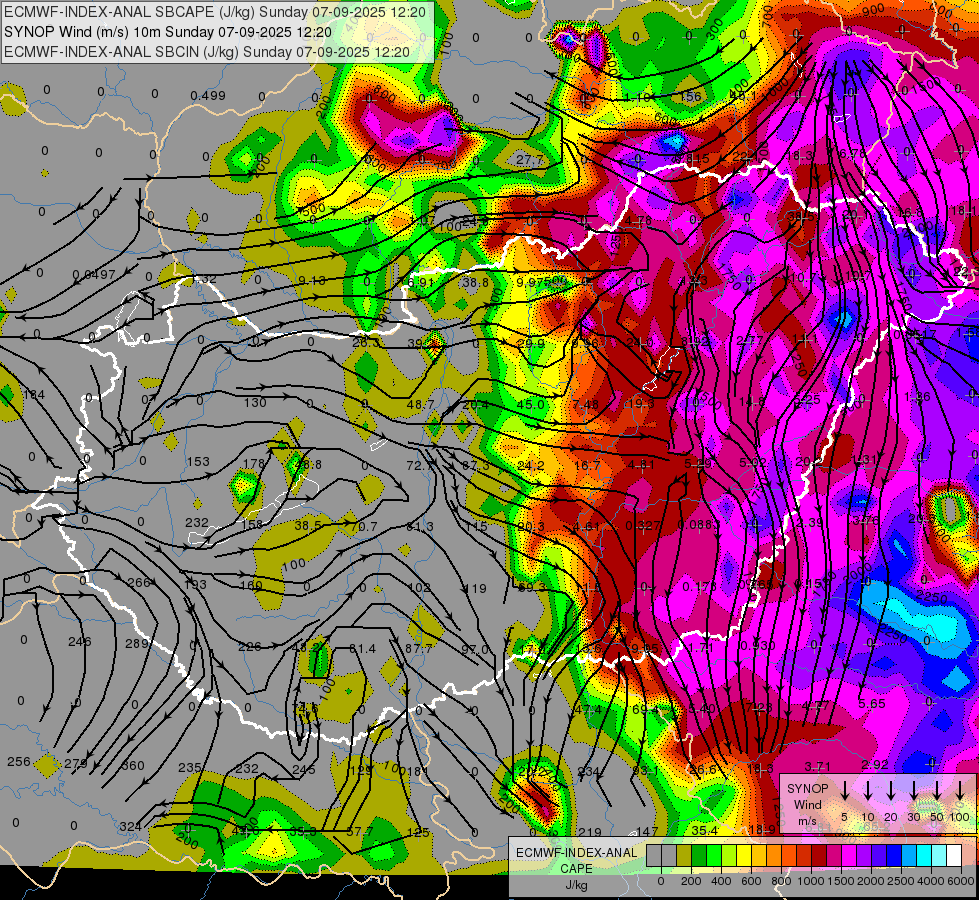Click the 119 value on the map

tap(475, 588)
